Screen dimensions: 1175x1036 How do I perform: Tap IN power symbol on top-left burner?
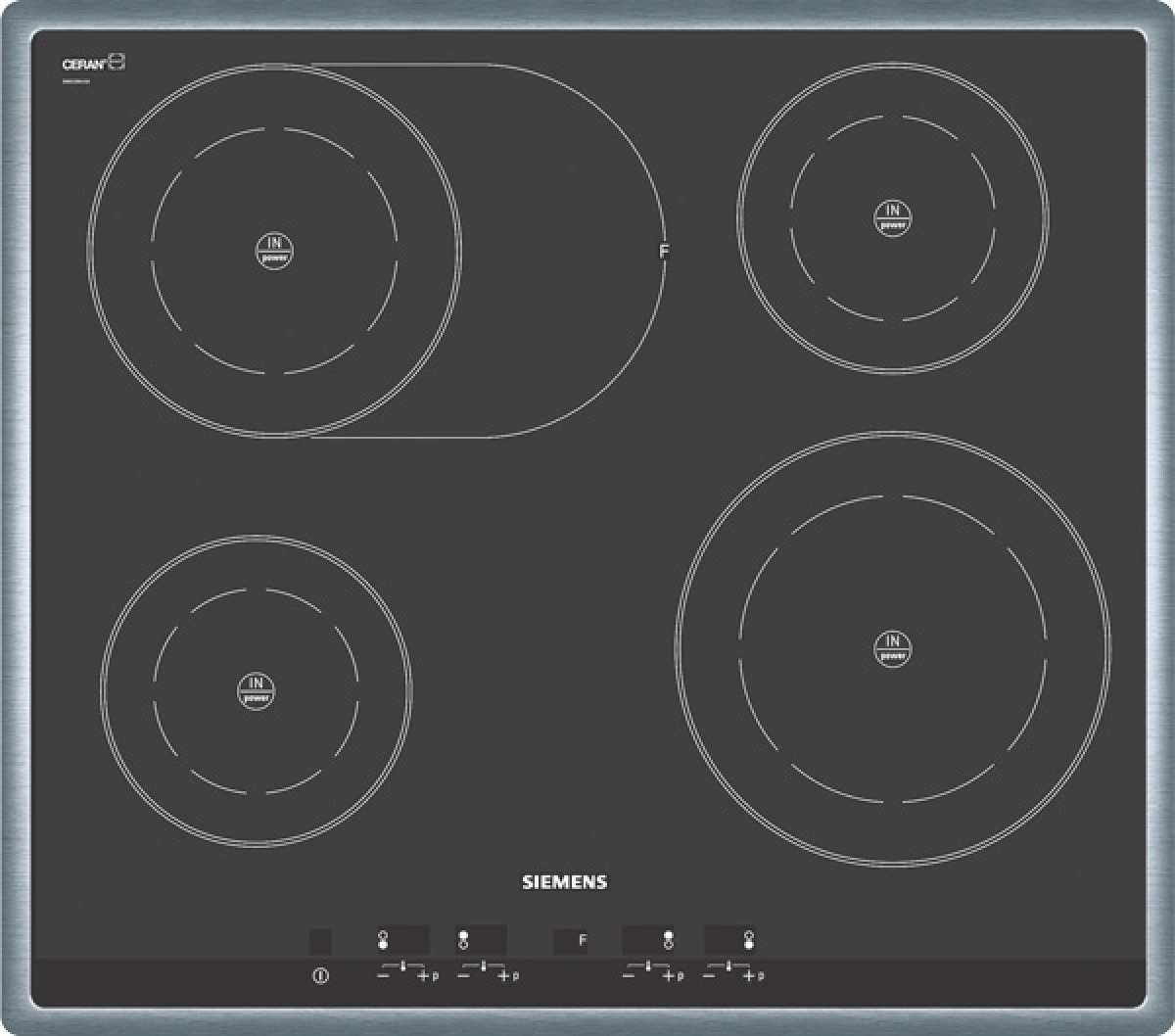[x=275, y=251]
